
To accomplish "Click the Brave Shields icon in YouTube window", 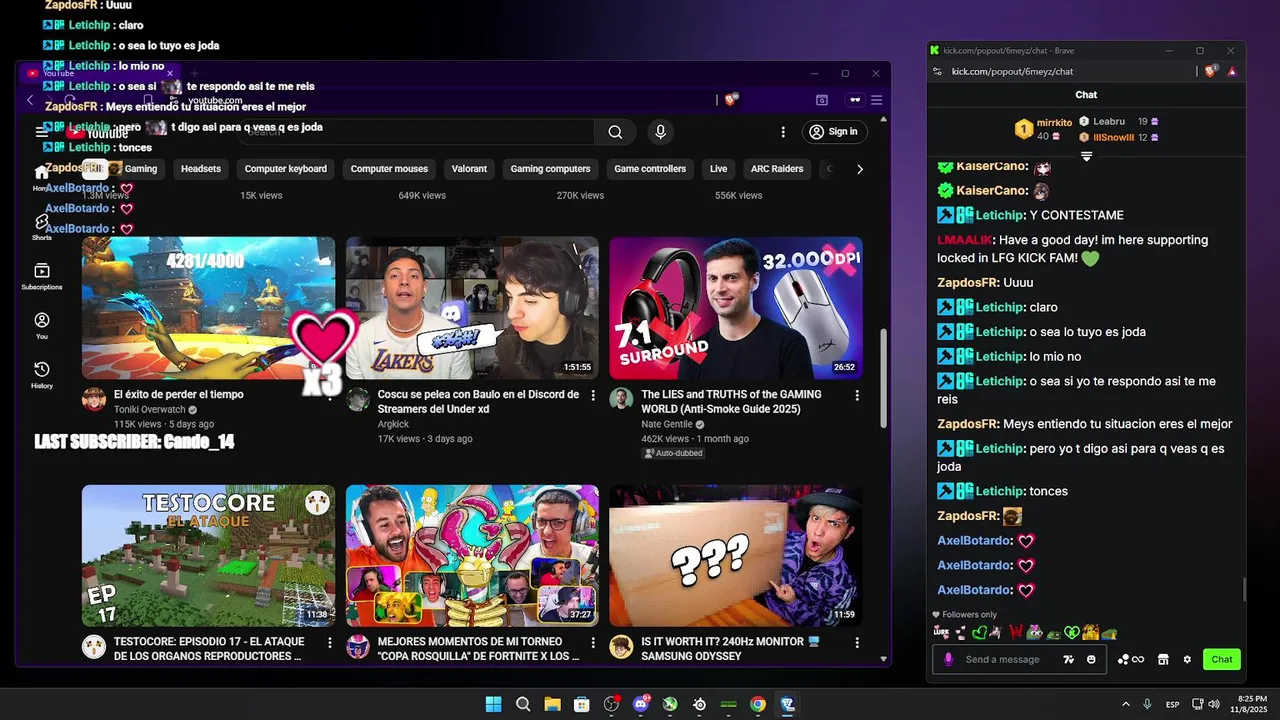I will pos(731,99).
